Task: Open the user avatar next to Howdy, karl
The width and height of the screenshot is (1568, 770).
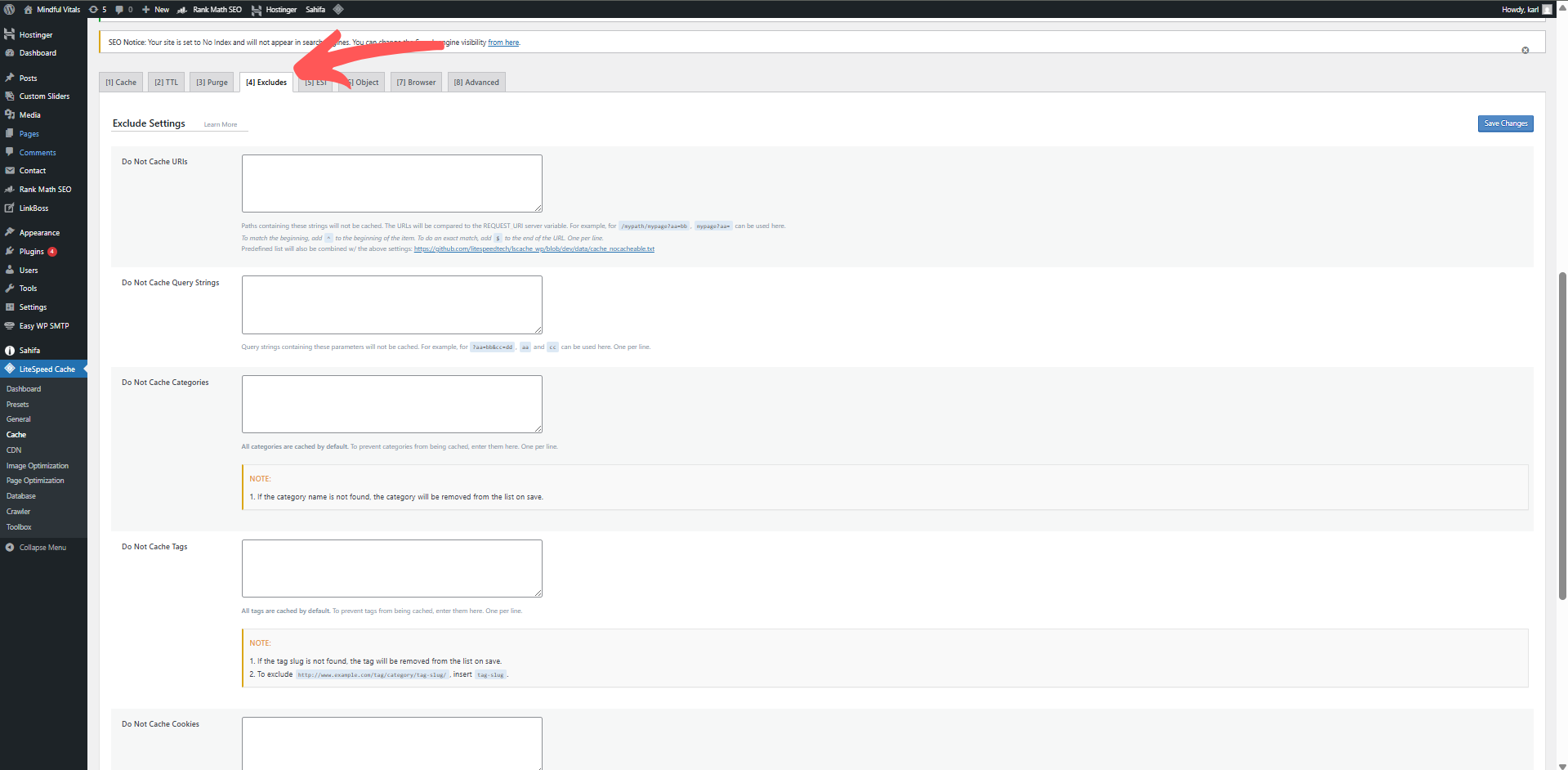Action: (x=1547, y=10)
